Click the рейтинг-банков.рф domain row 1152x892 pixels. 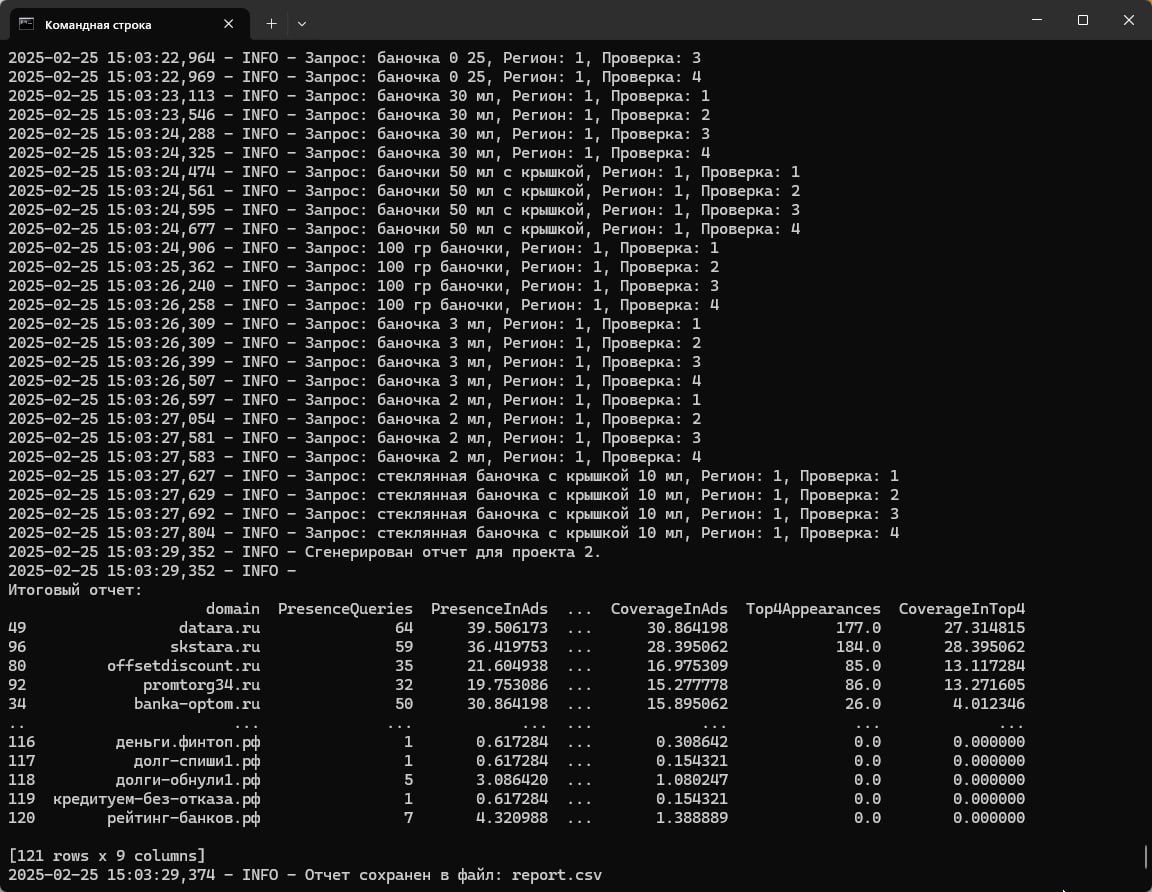click(x=516, y=818)
